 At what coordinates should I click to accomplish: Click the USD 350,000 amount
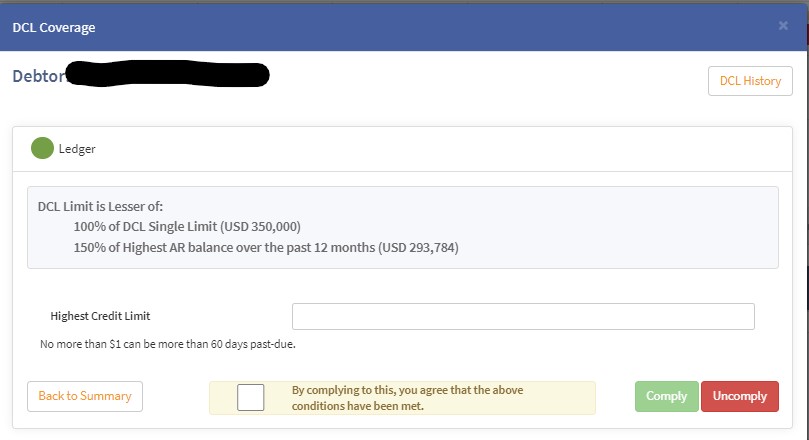coord(265,226)
